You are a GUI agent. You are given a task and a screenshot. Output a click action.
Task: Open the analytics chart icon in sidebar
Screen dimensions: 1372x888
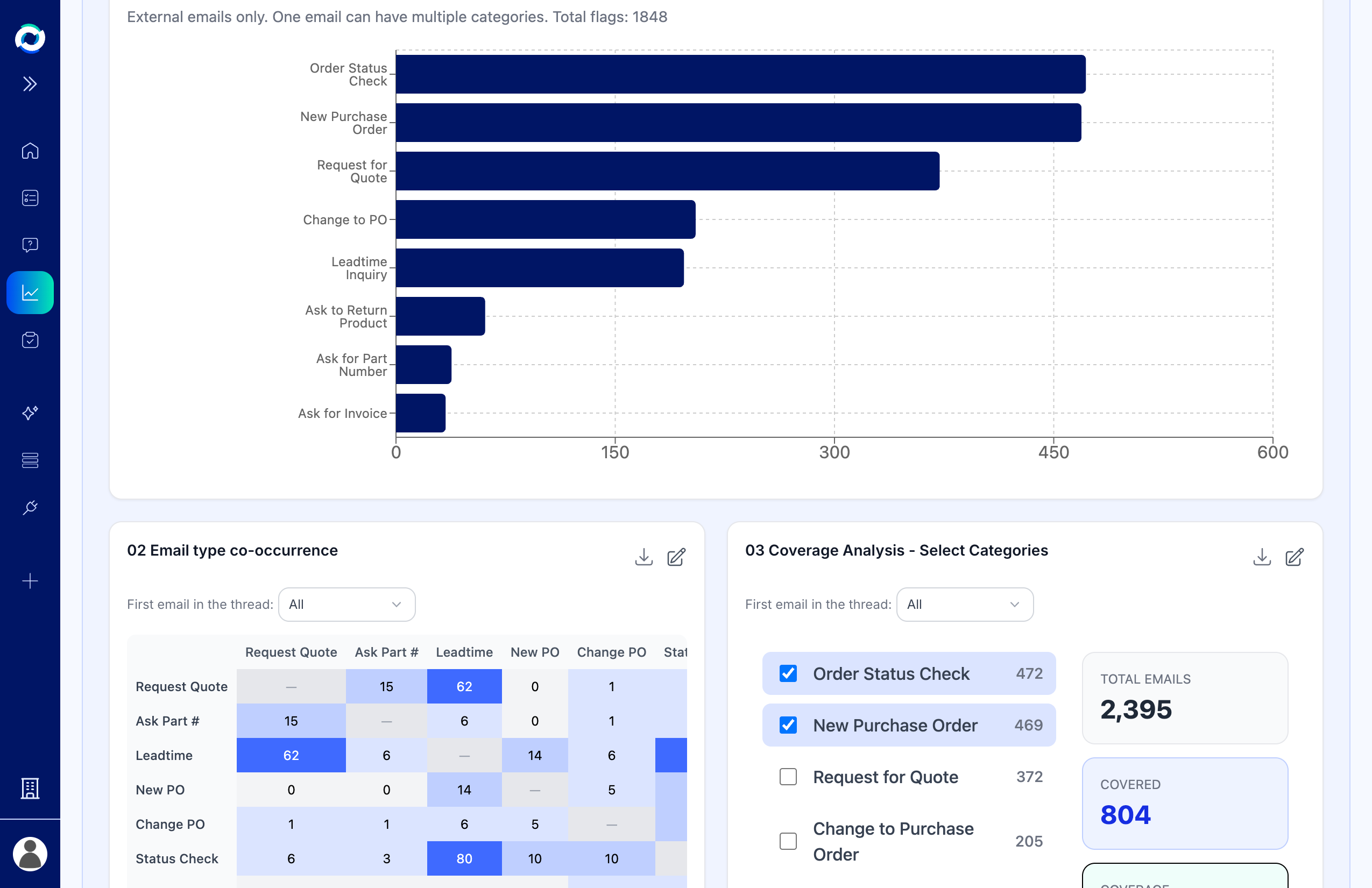(30, 293)
